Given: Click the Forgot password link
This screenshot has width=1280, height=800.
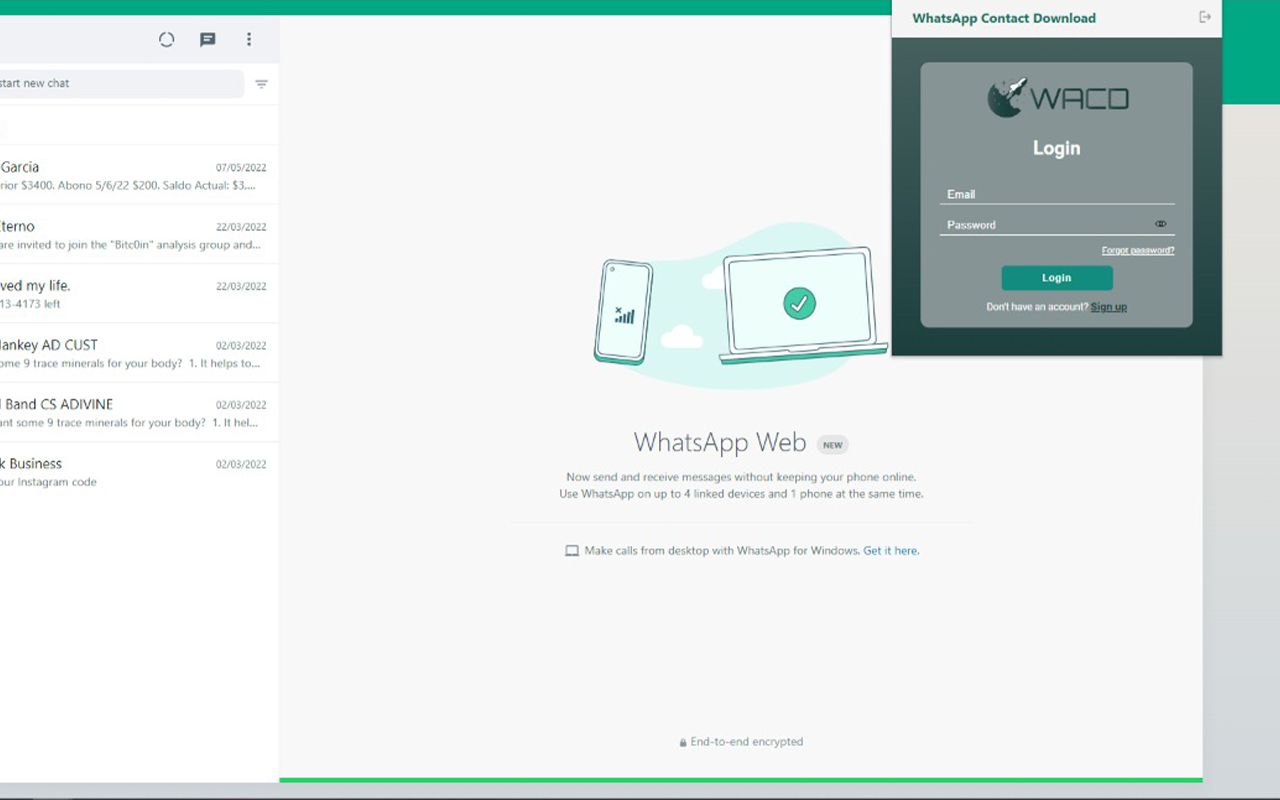Looking at the screenshot, I should click(x=1137, y=250).
